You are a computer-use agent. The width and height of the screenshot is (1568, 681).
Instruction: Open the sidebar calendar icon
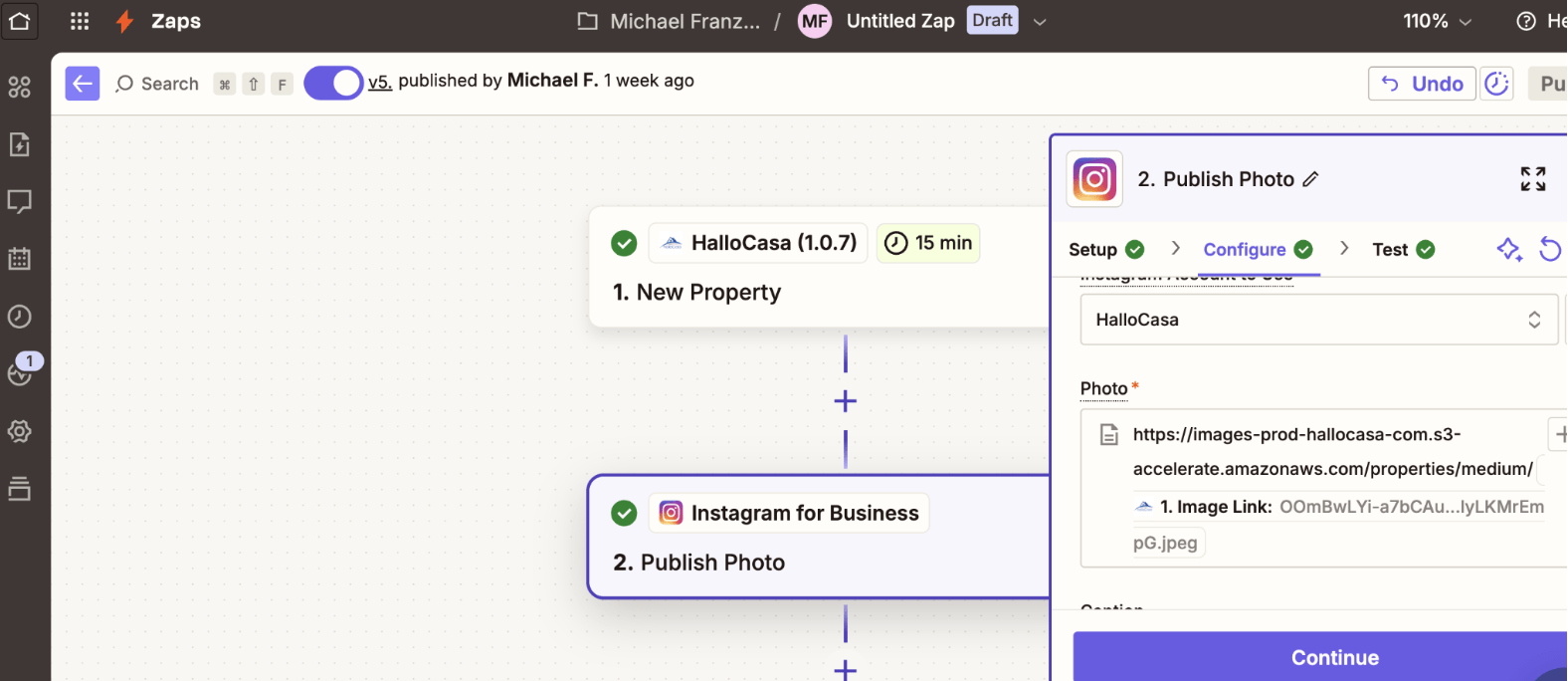(x=20, y=259)
